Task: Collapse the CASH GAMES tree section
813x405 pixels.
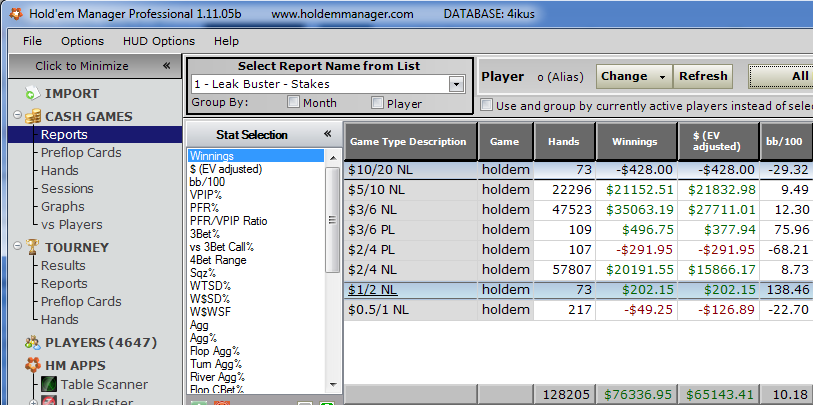Action: [x=18, y=117]
